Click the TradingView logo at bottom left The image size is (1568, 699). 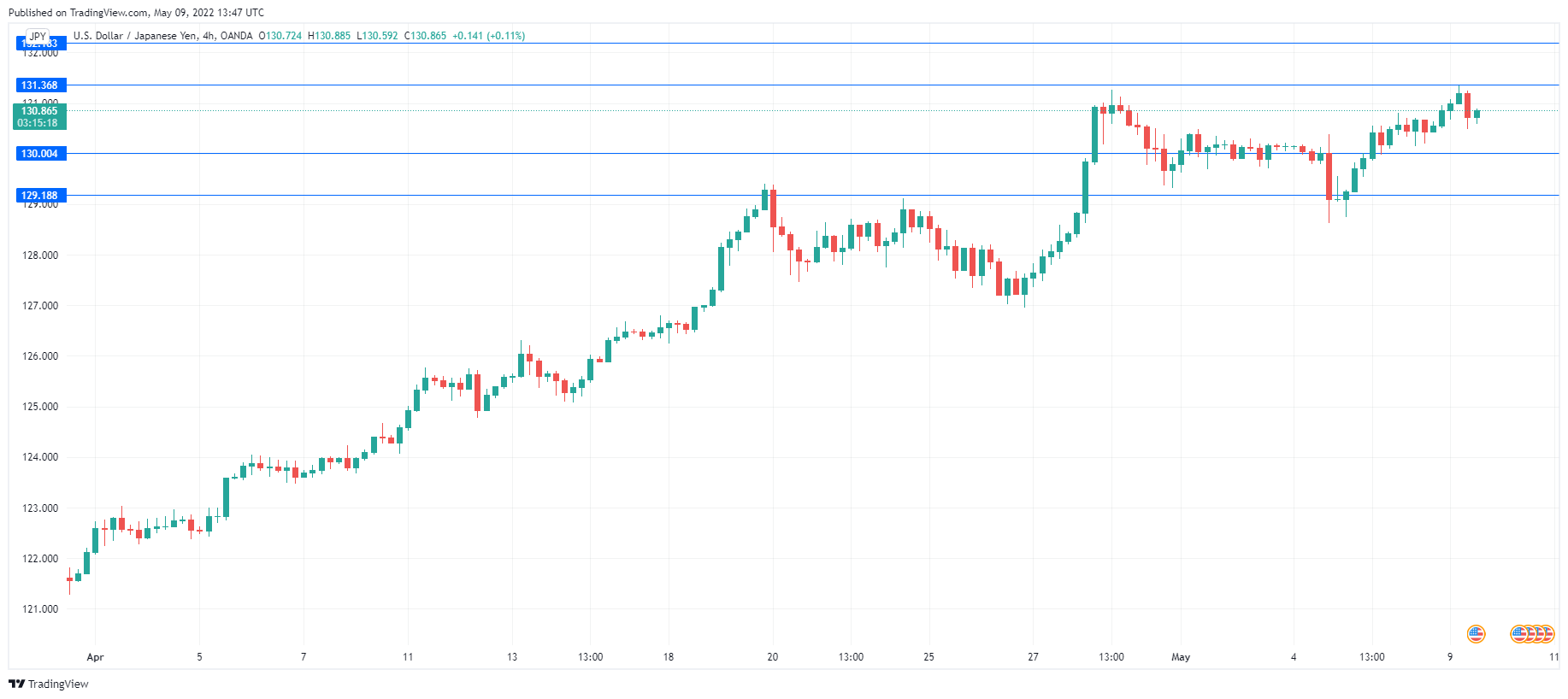48,684
